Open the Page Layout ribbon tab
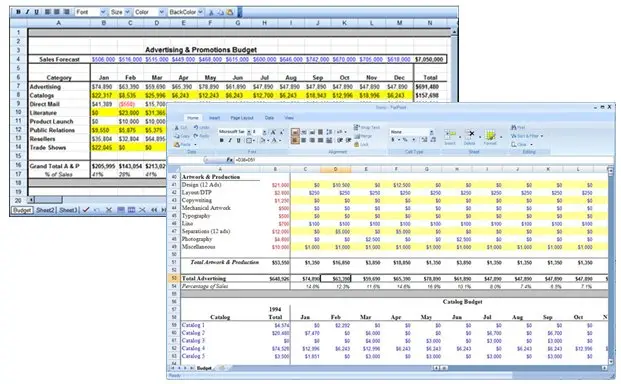Viewport: 621px width, 384px height. click(242, 118)
